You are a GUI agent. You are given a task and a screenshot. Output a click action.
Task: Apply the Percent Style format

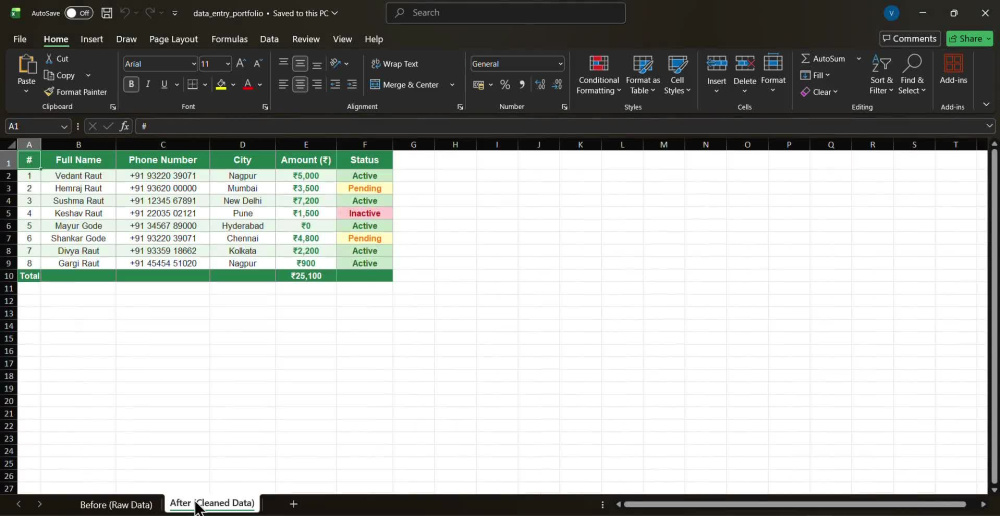(504, 85)
